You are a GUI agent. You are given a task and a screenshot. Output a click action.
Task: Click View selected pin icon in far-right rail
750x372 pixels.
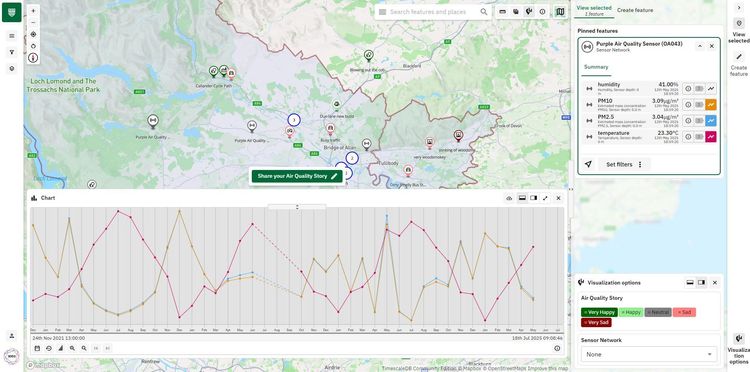(x=739, y=23)
